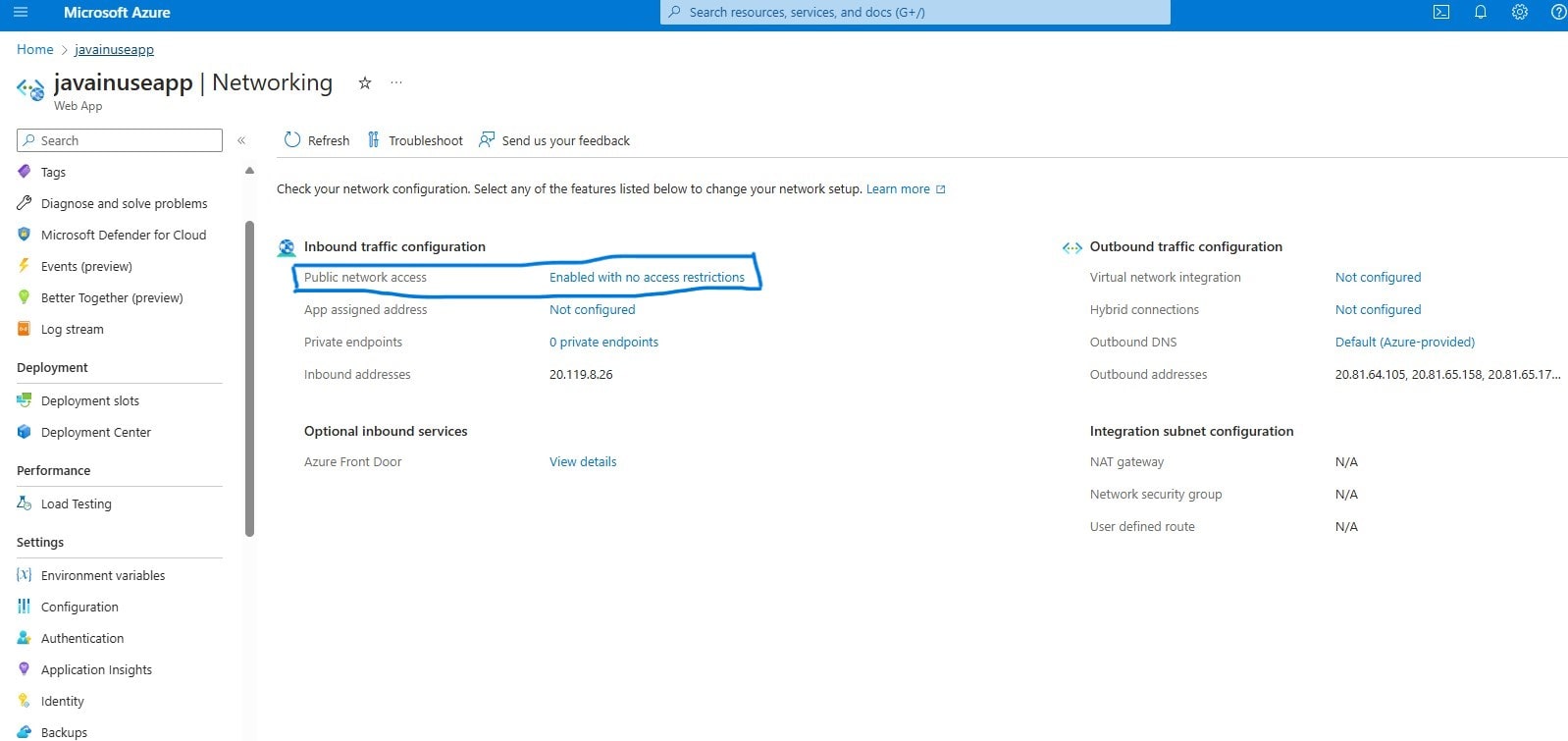Click the Log stream icon
Image resolution: width=1568 pixels, height=741 pixels.
tap(25, 329)
